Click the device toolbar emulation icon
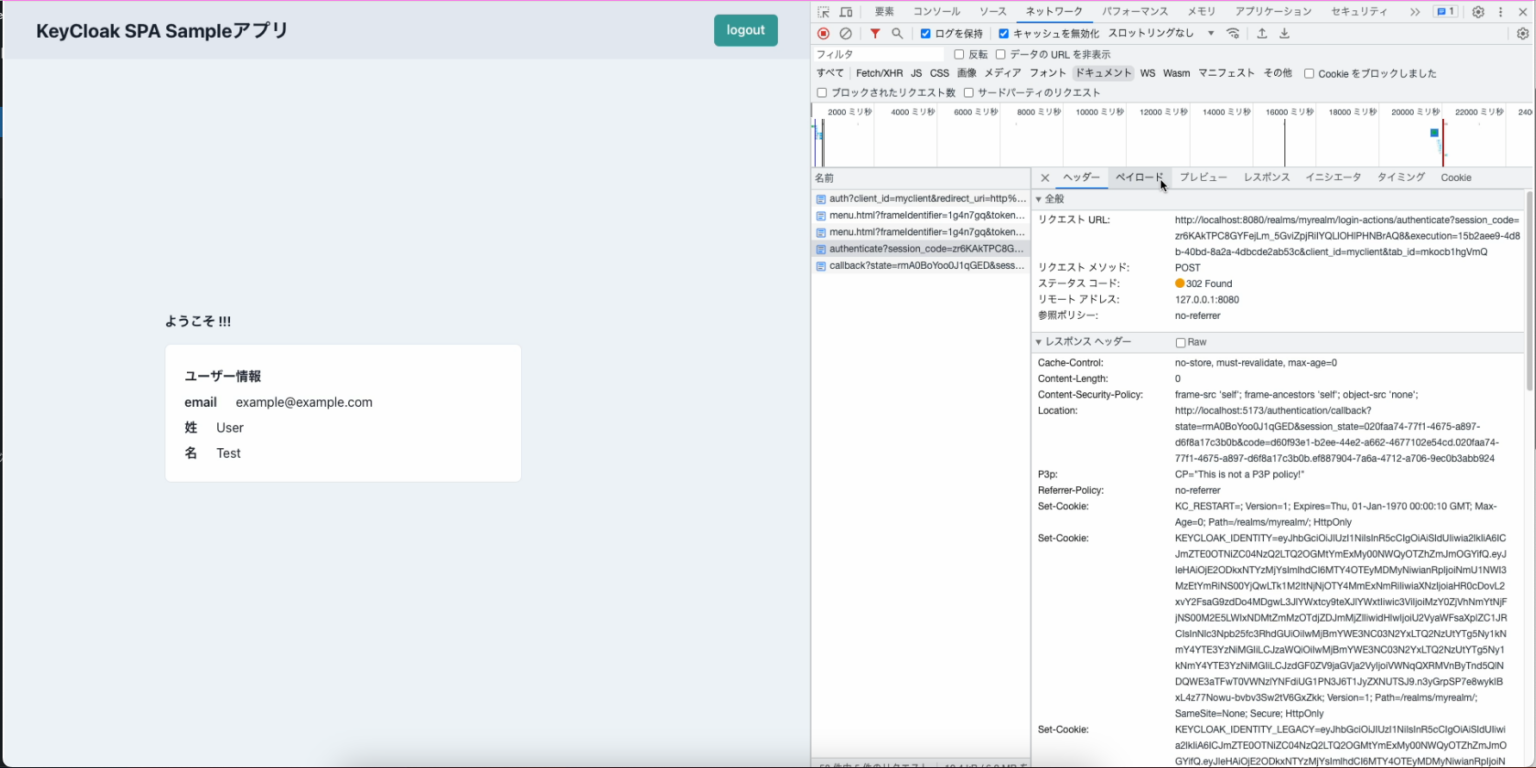The image size is (1536, 768). coord(845,11)
